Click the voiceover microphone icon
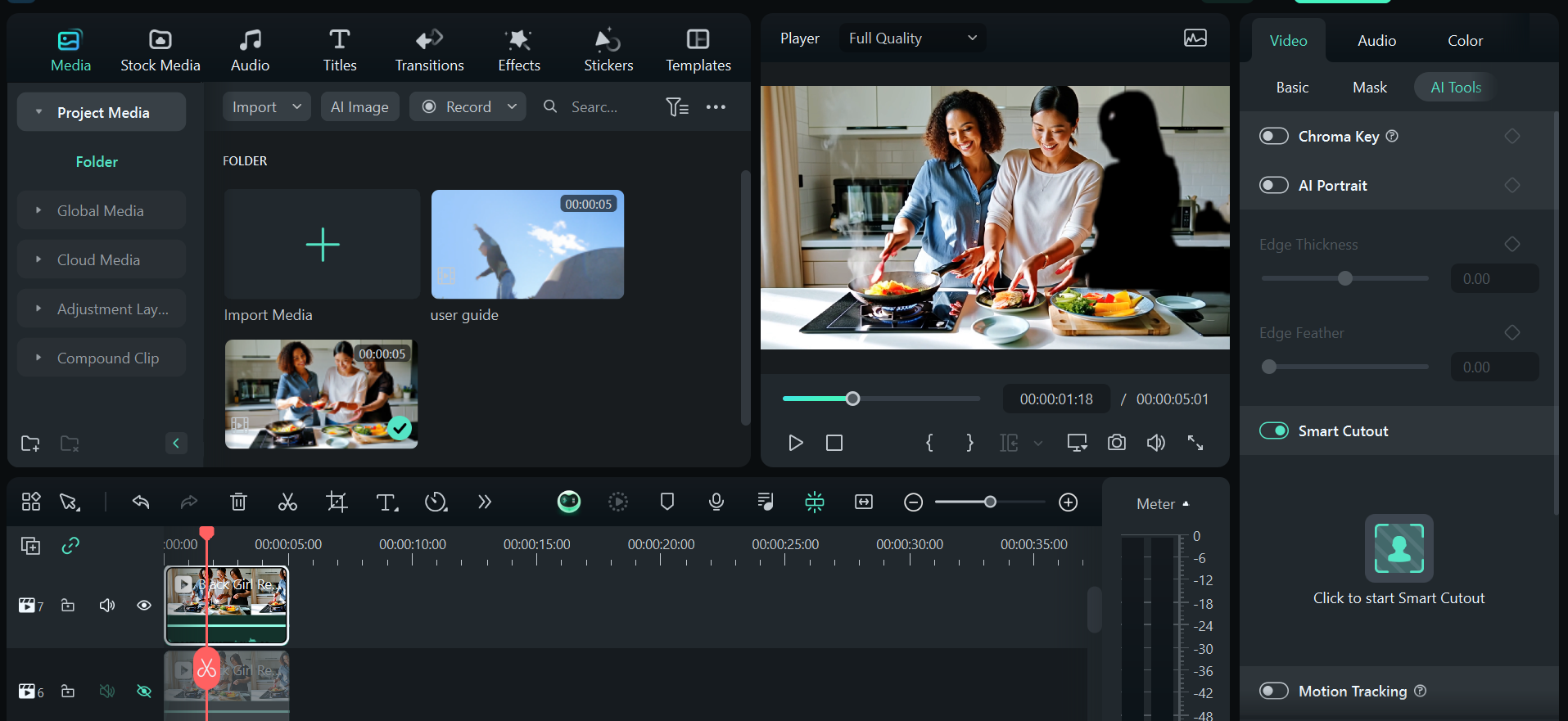Viewport: 1568px width, 721px height. tap(716, 502)
